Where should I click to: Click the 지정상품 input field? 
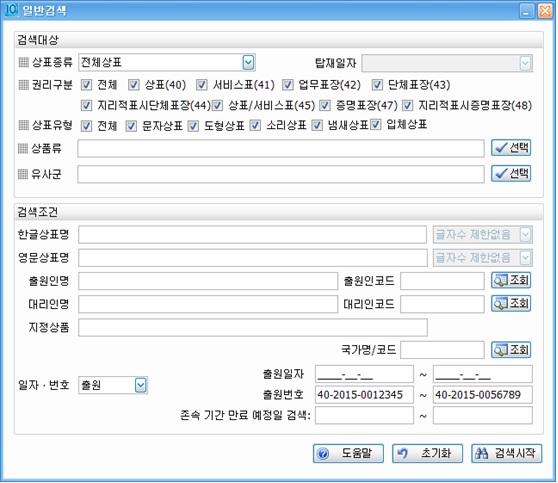253,327
